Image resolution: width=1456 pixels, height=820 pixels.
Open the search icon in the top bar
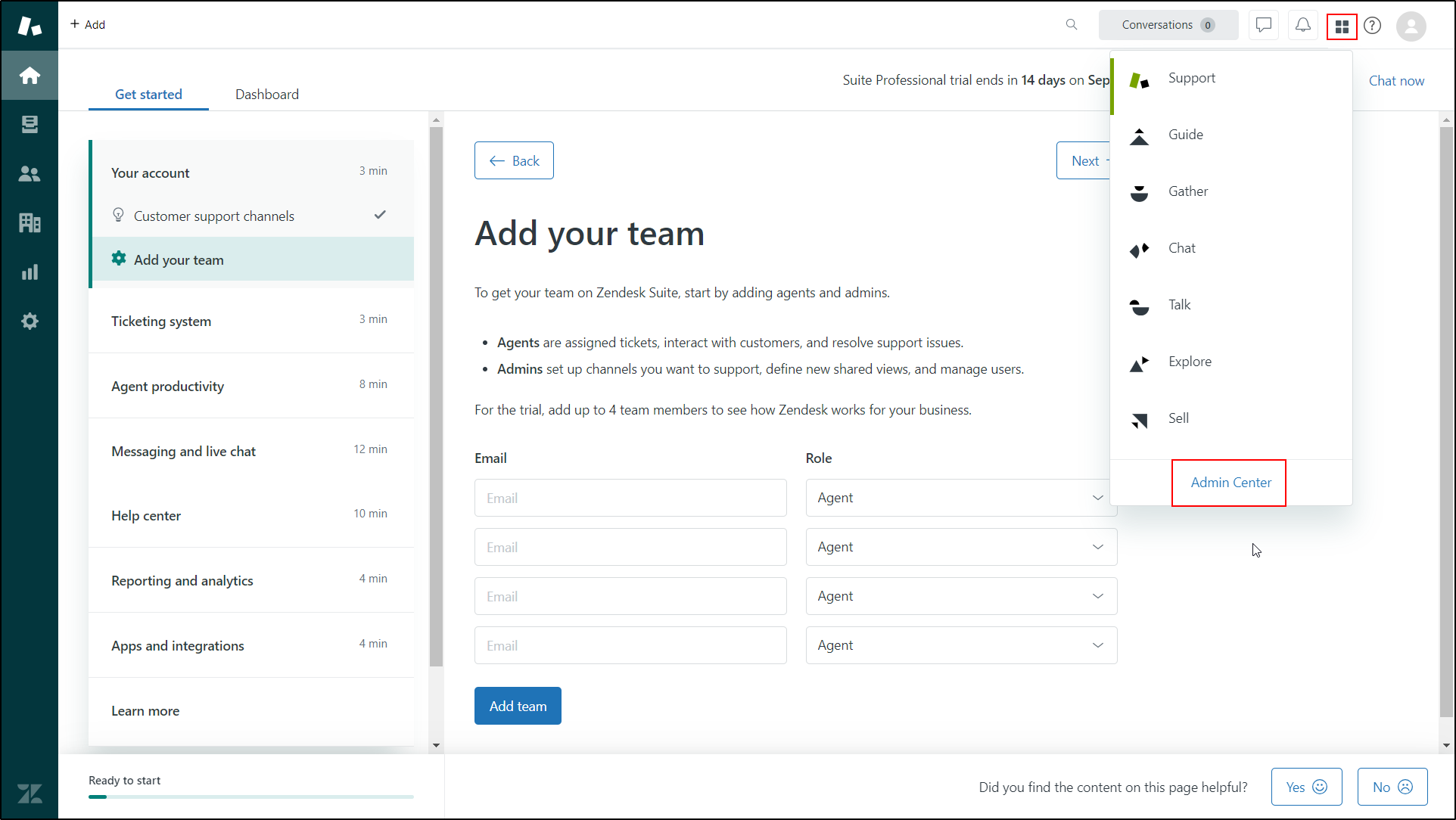[x=1072, y=24]
